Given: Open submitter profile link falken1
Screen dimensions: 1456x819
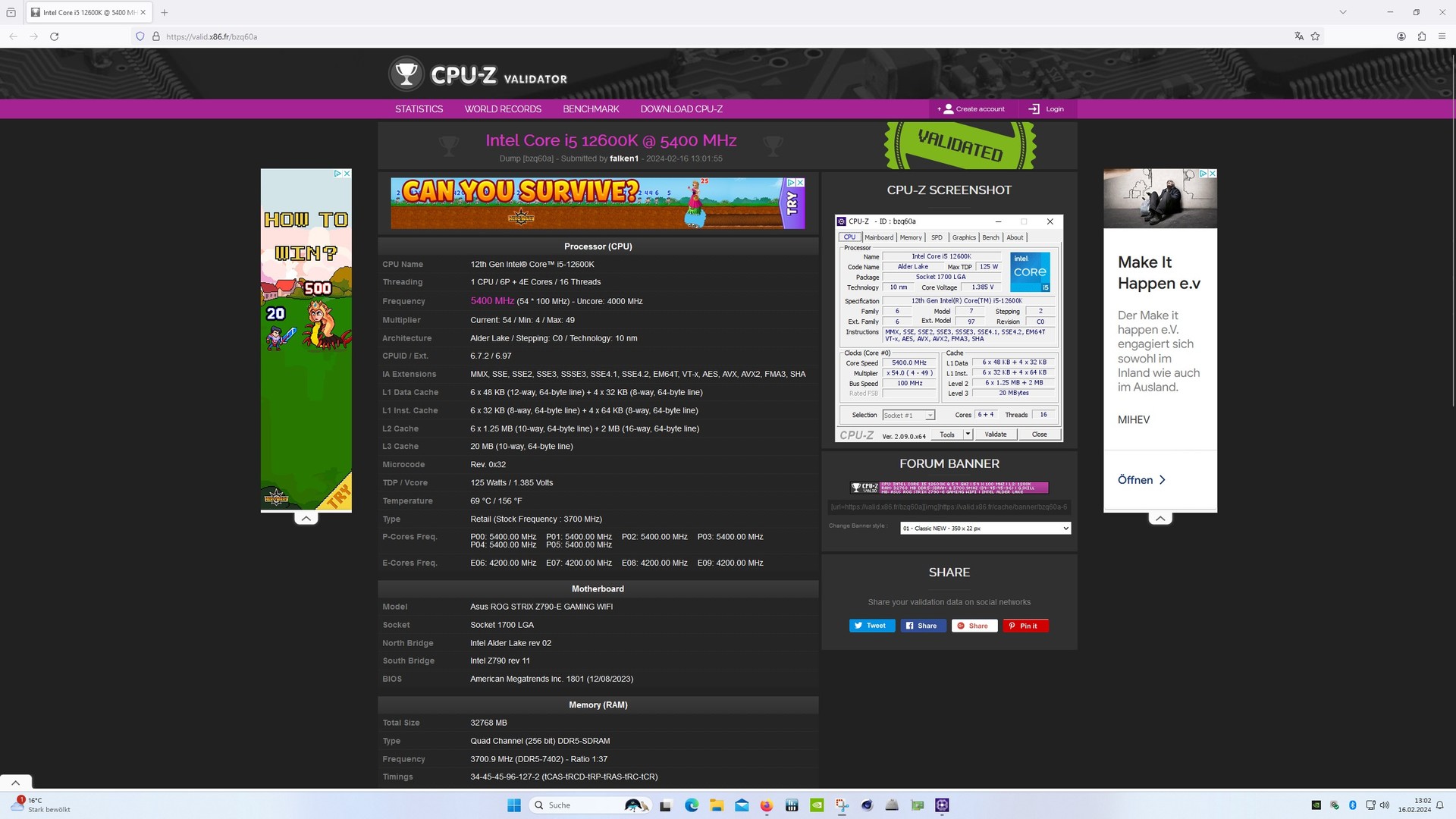Looking at the screenshot, I should click(x=624, y=158).
